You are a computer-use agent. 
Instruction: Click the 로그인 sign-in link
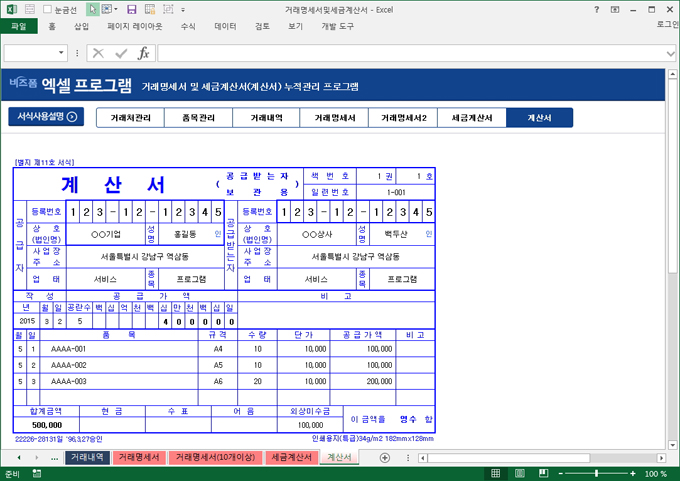coord(668,24)
